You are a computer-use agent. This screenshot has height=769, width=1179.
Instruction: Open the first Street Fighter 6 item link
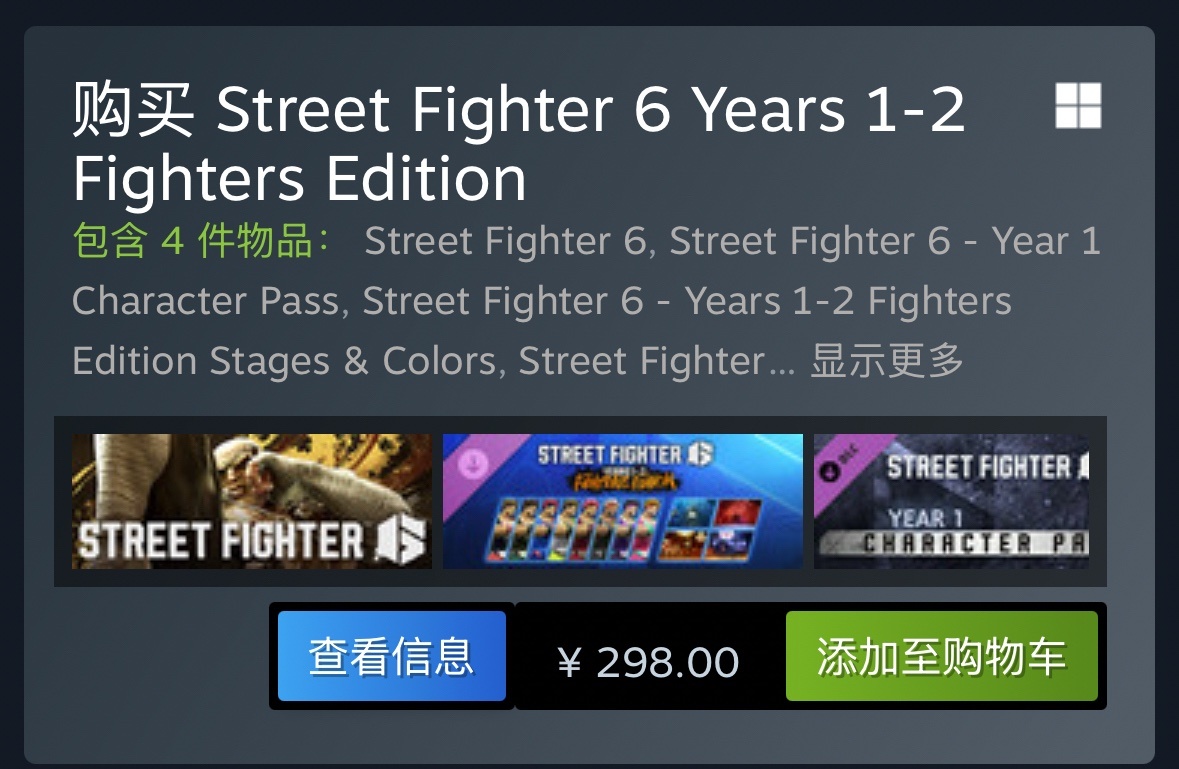506,242
